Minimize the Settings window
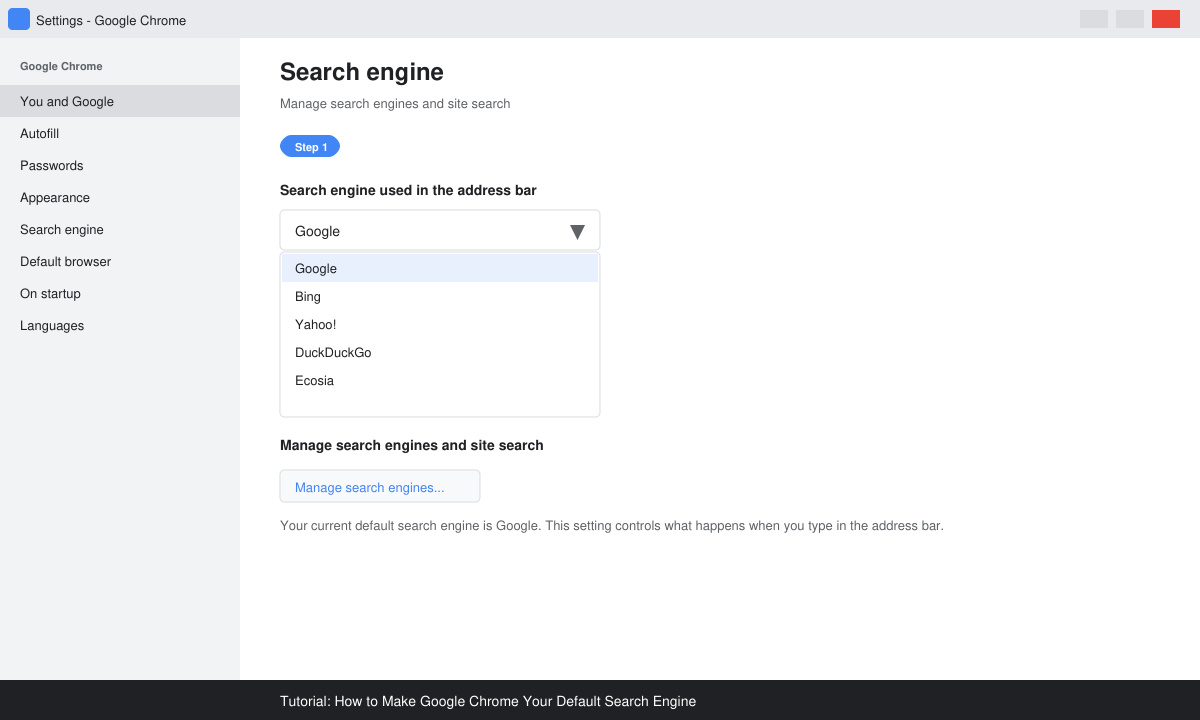 point(1094,19)
